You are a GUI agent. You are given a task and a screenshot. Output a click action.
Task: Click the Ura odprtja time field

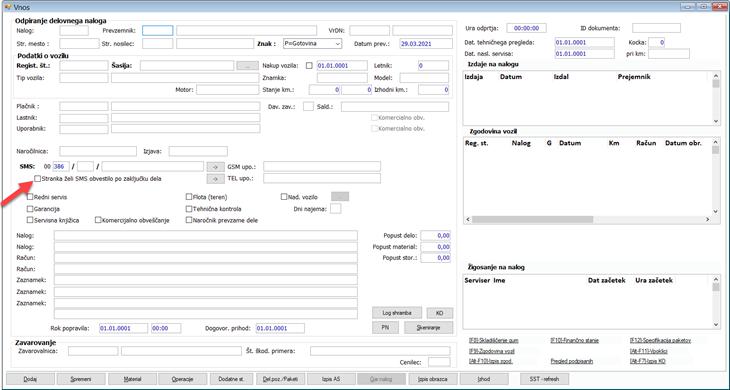point(527,28)
